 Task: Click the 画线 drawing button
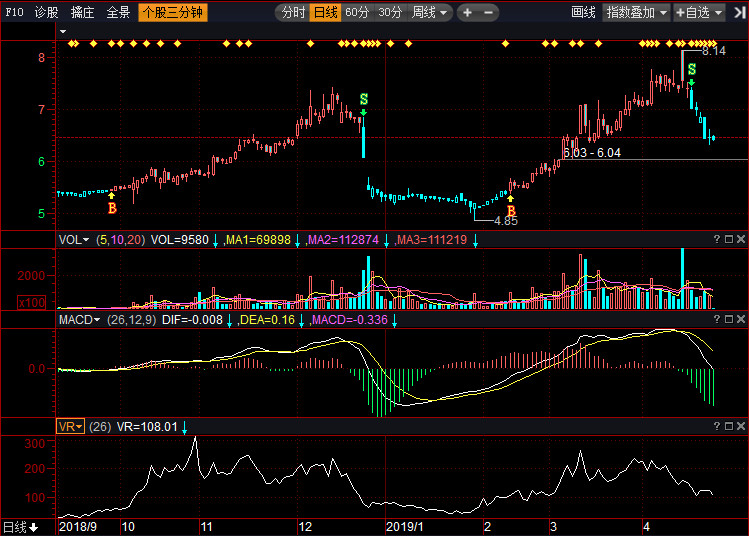tap(583, 13)
